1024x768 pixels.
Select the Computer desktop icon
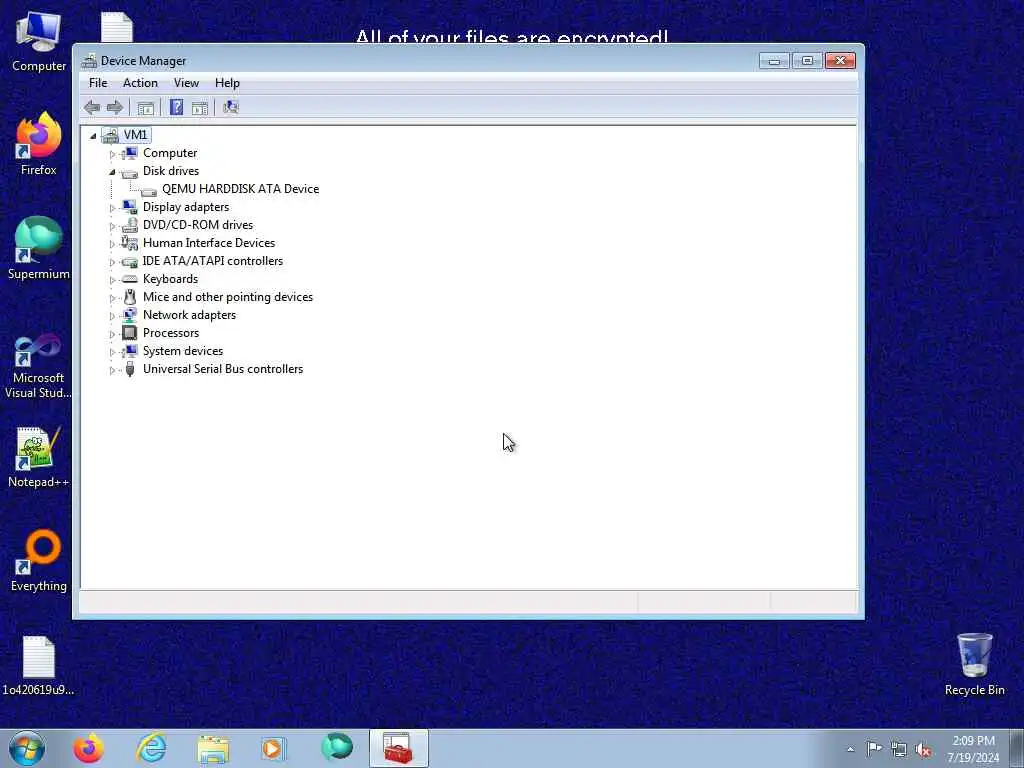tap(39, 42)
